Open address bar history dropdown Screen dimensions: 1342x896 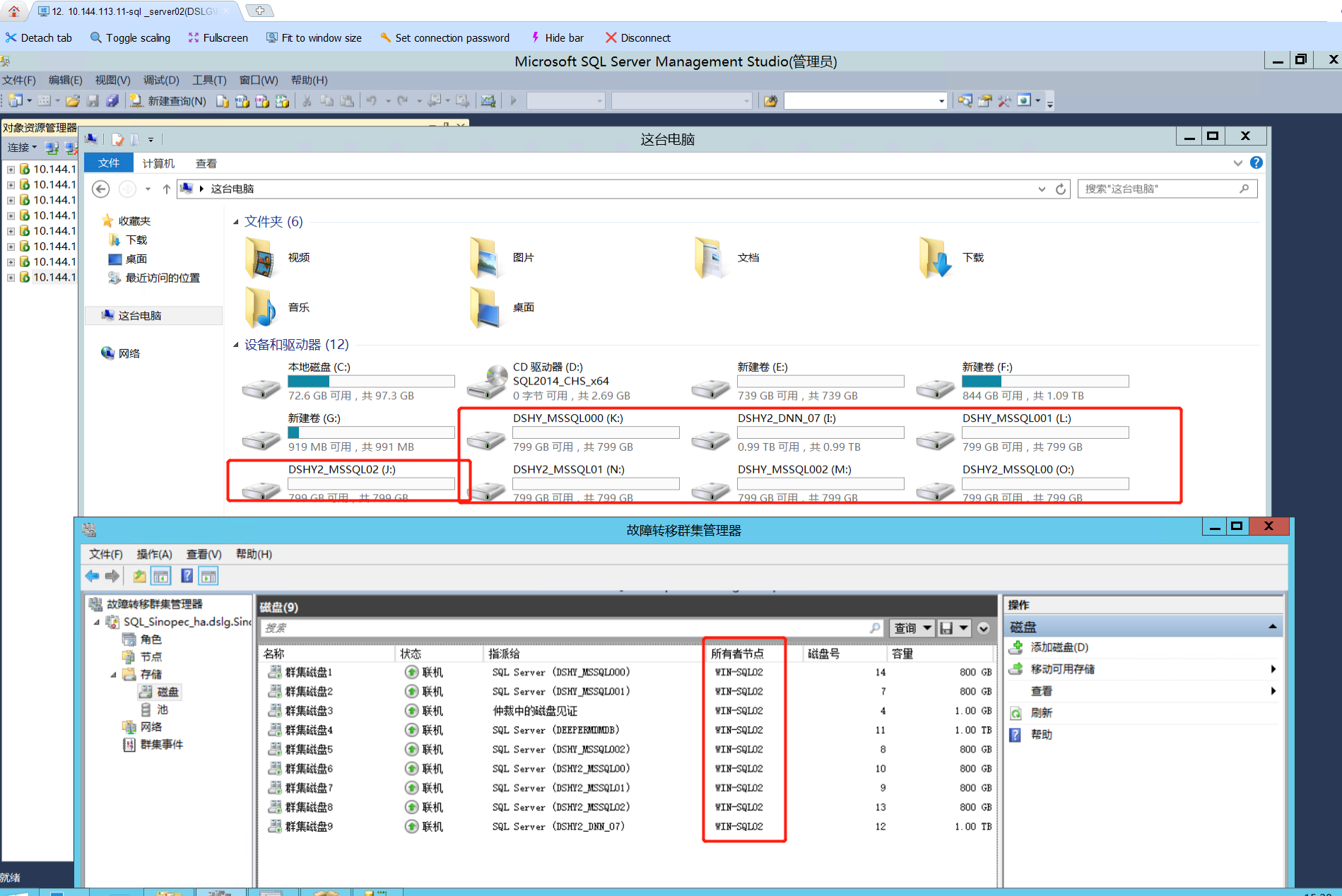click(x=1042, y=189)
